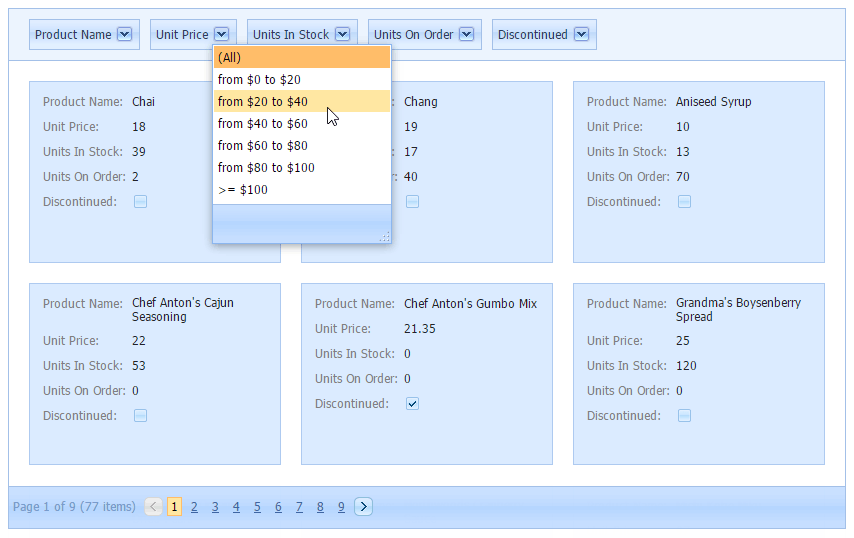Choose the 'from $60 to $80' filter
Viewport: 854px width, 538px height.
point(302,145)
